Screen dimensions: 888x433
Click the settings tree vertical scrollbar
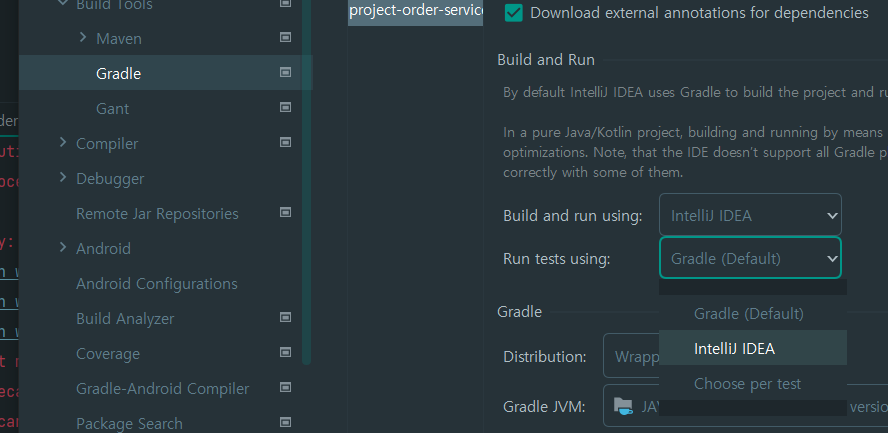(x=306, y=181)
